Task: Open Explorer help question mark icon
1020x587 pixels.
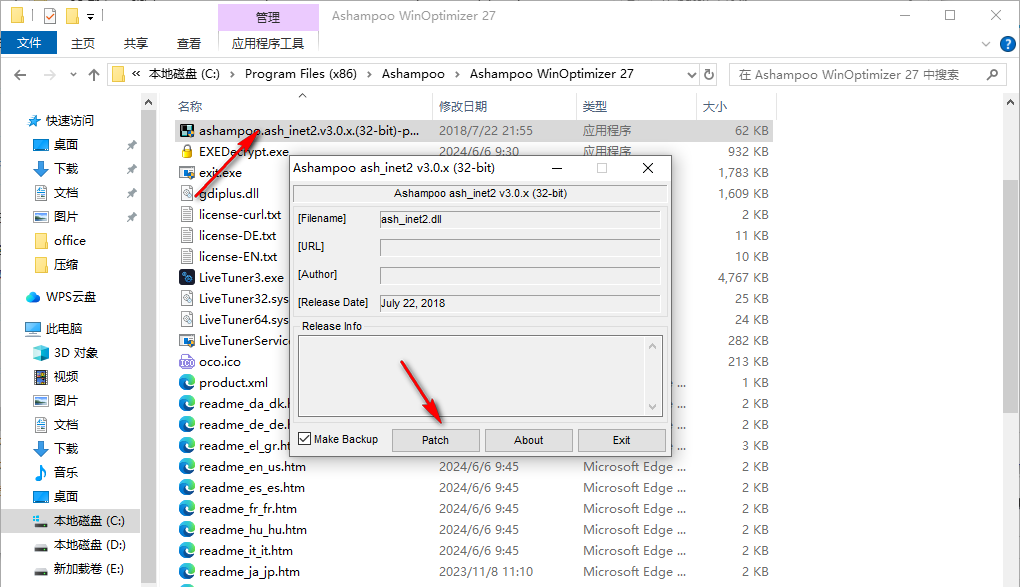Action: tap(1006, 44)
